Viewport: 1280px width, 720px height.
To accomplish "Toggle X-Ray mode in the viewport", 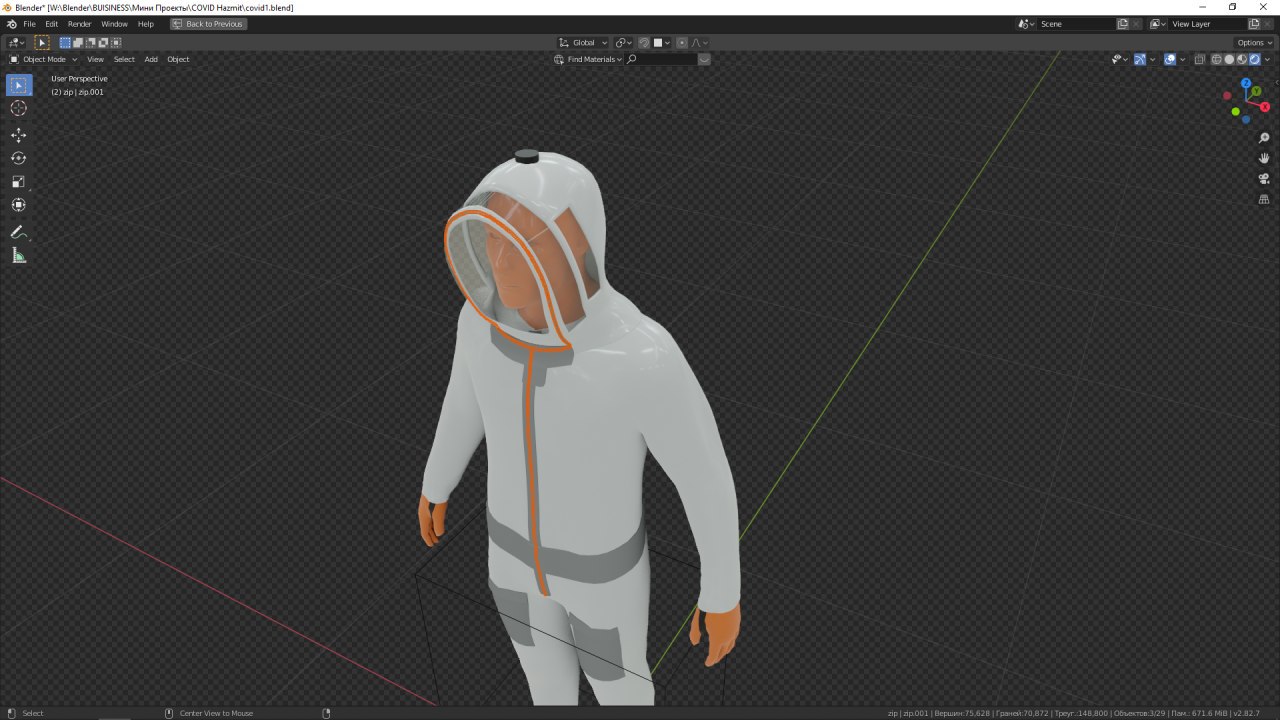I will 1200,59.
